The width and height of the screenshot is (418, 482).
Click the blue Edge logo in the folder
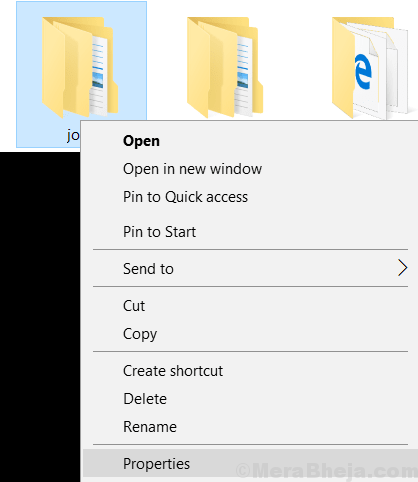pos(363,72)
